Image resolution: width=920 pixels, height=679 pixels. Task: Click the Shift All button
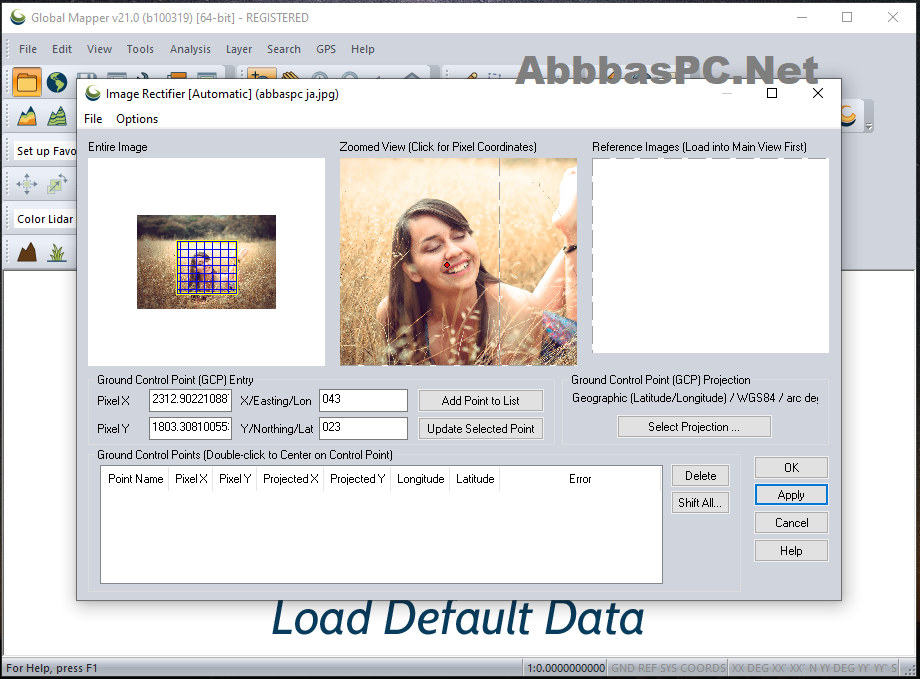pyautogui.click(x=701, y=503)
